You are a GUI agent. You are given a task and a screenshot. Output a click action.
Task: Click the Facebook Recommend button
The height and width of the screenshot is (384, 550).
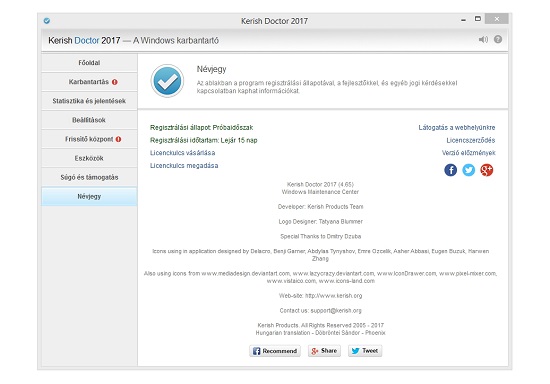pos(275,351)
